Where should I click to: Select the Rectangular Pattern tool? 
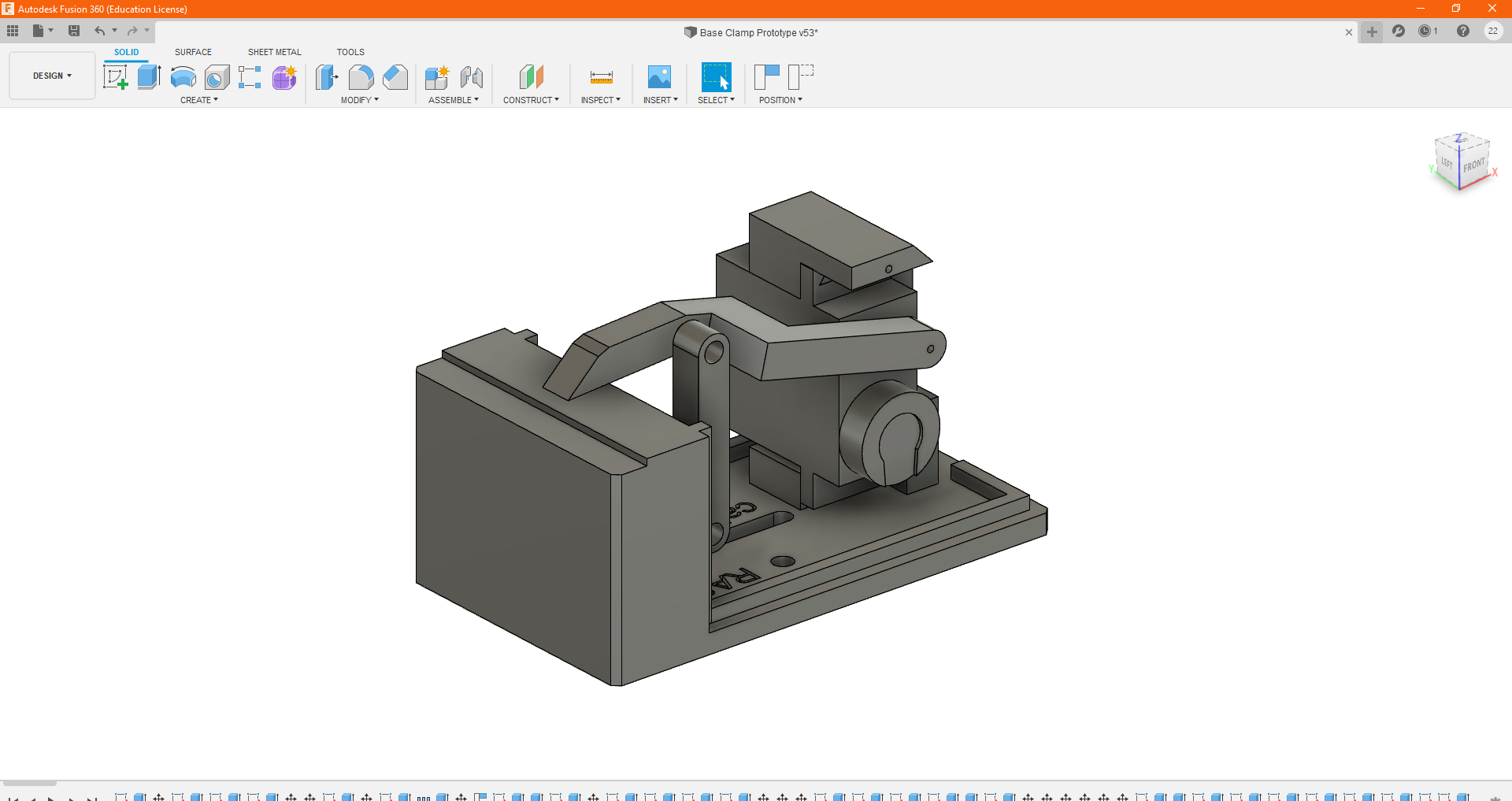point(250,77)
